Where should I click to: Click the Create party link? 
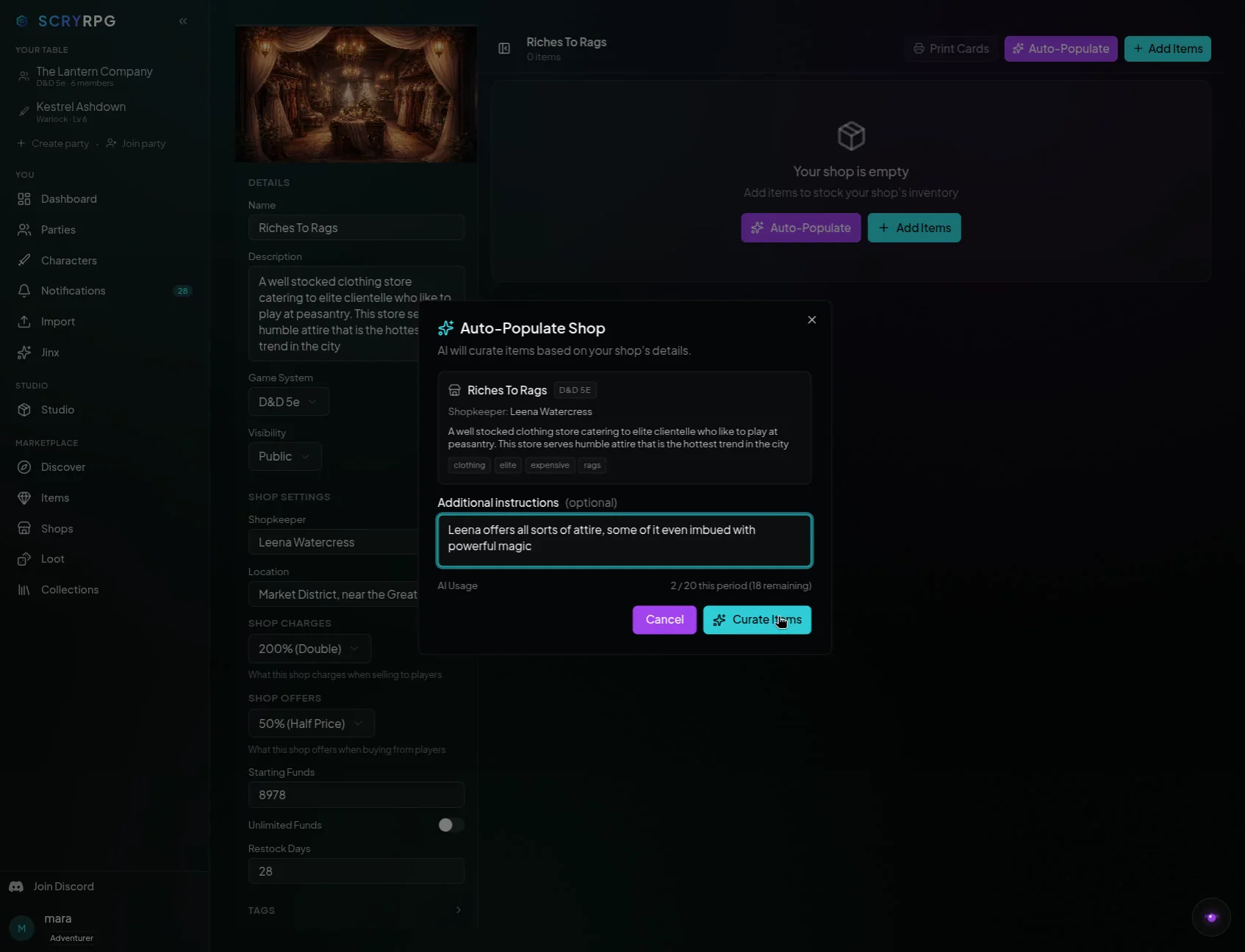coord(53,143)
